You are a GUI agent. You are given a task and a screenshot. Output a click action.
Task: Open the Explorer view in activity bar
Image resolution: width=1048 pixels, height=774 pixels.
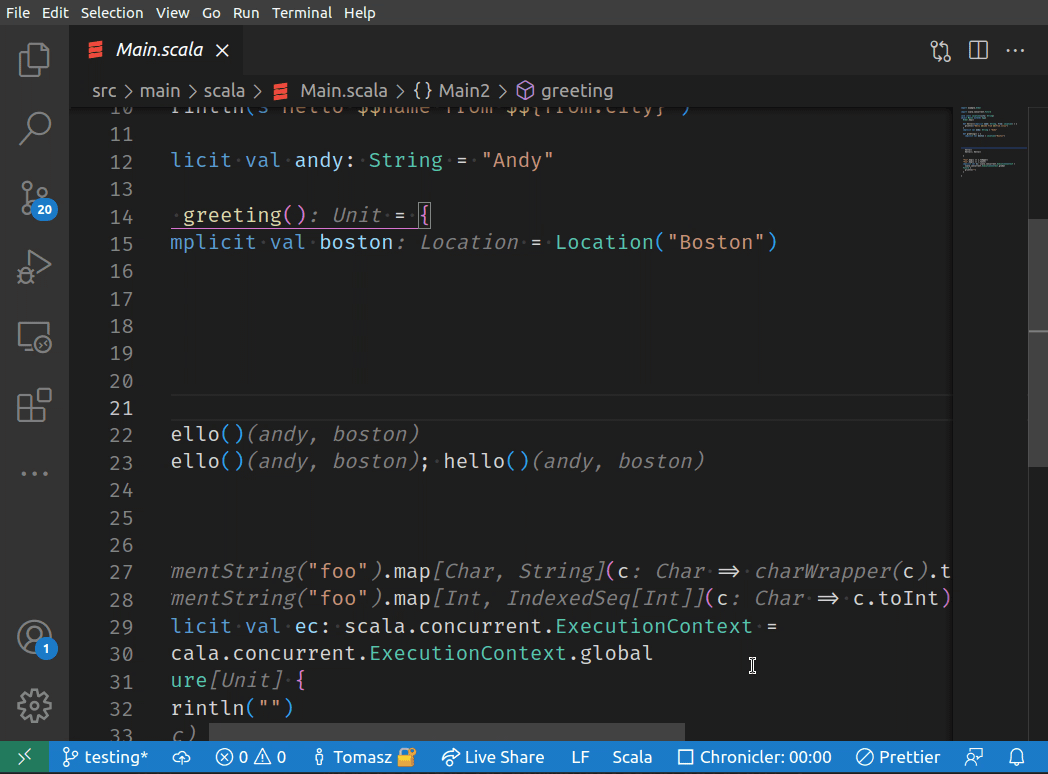tap(34, 60)
